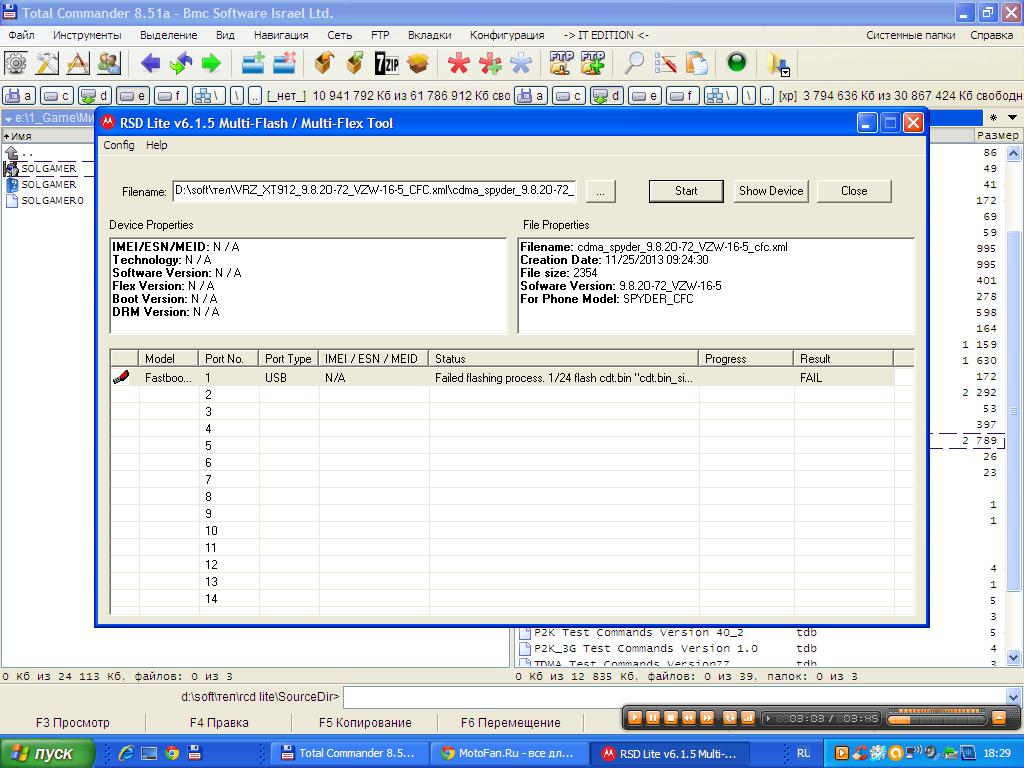Open the directory history dropdown arrow at top right

pyautogui.click(x=1012, y=118)
